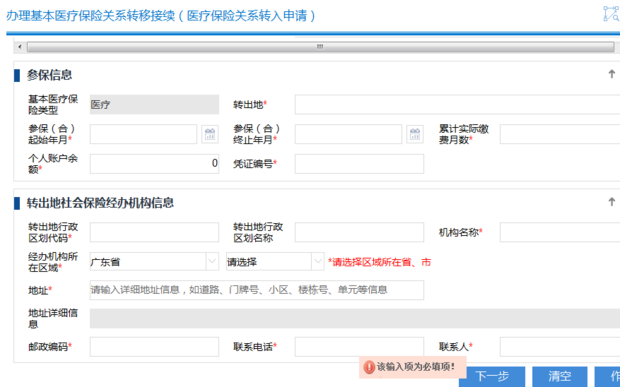This screenshot has height=387, width=620.
Task: Click the horizontal scrollbar left arrow
Action: (20, 47)
